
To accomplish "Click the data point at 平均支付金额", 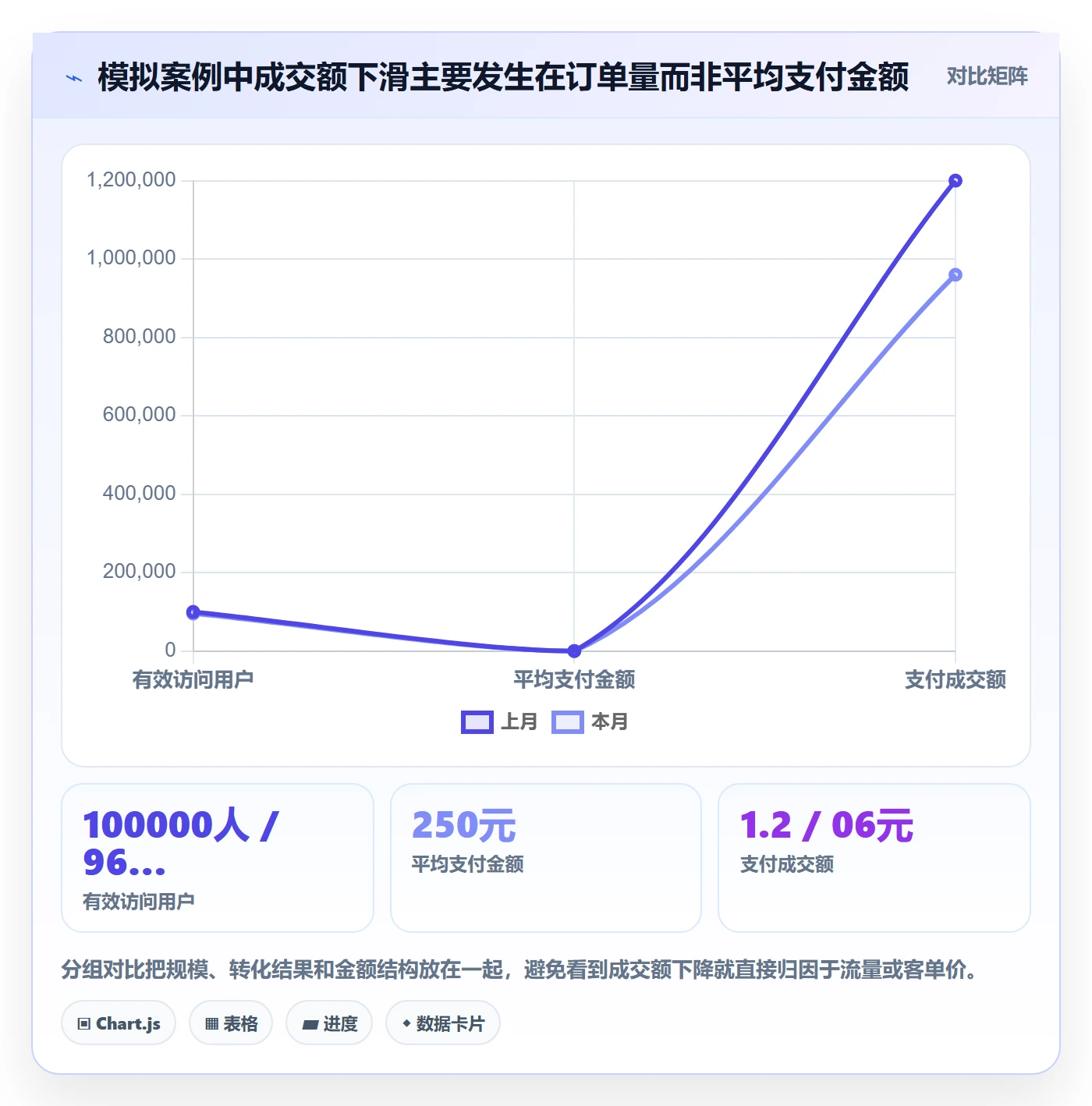I will [x=574, y=650].
